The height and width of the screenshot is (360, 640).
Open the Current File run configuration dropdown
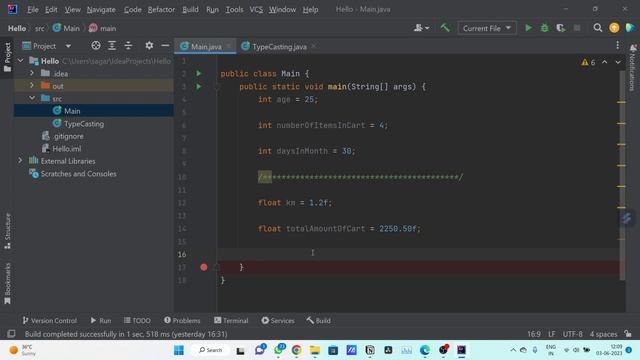click(487, 28)
